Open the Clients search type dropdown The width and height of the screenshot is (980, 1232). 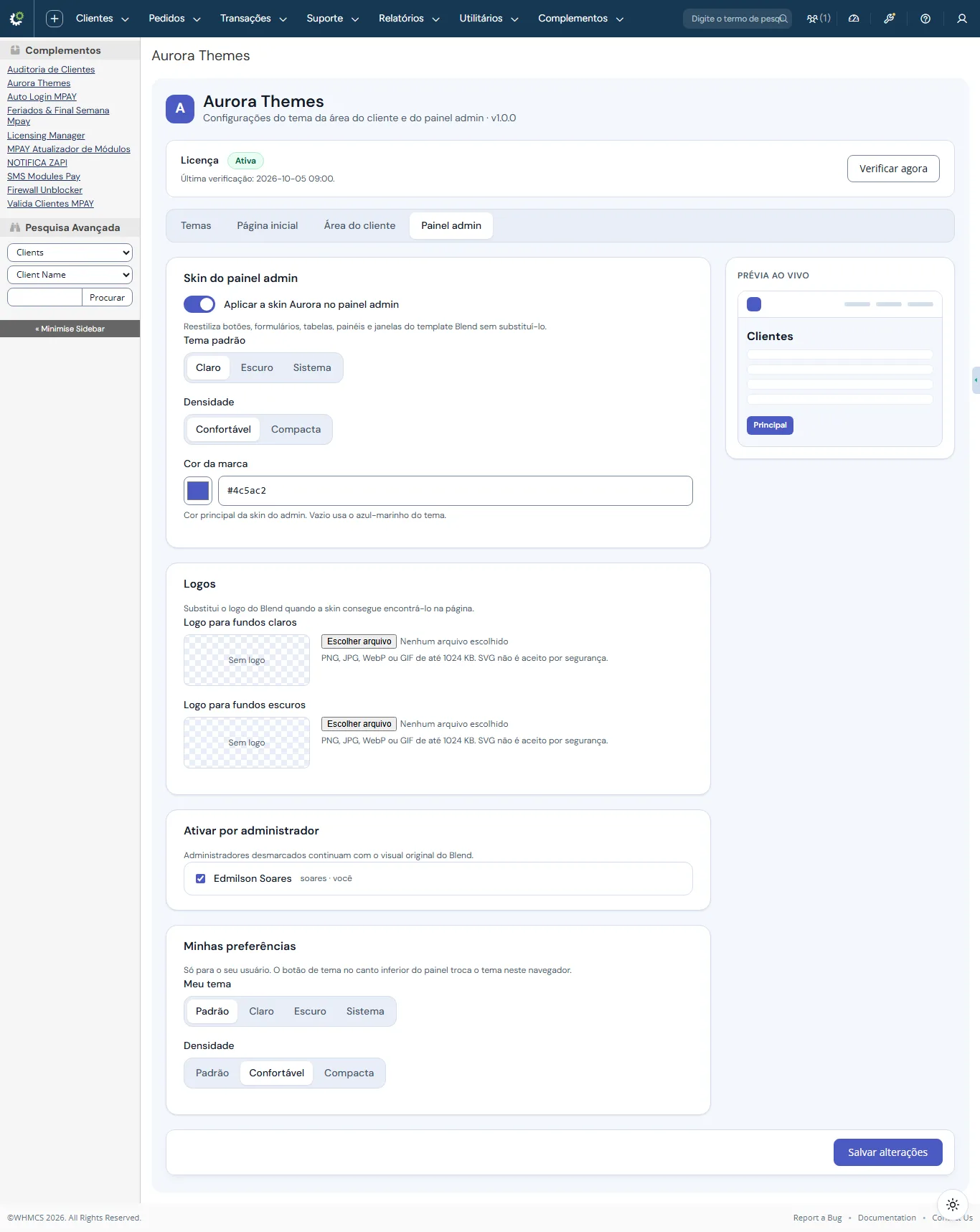pos(70,253)
